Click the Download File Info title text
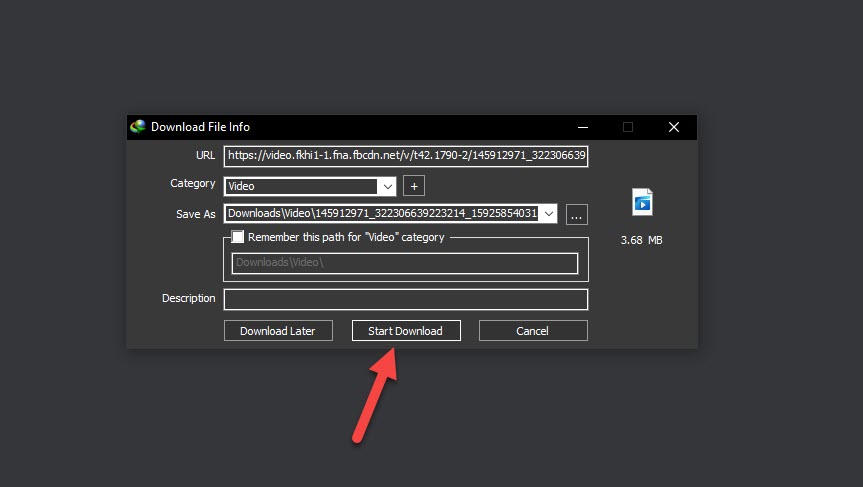The height and width of the screenshot is (487, 863). pyautogui.click(x=200, y=127)
